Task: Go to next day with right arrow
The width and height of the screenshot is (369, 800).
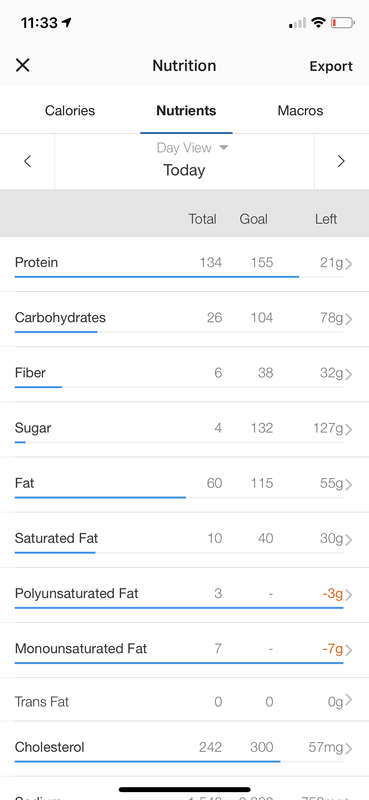Action: (x=341, y=161)
